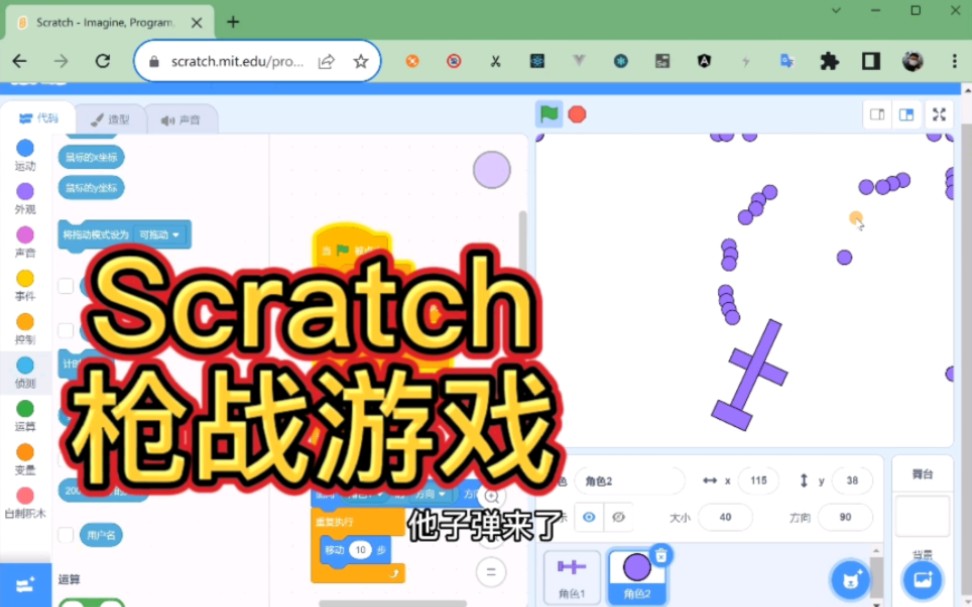Show the sprite on stage
This screenshot has height=607, width=972.
pos(589,516)
